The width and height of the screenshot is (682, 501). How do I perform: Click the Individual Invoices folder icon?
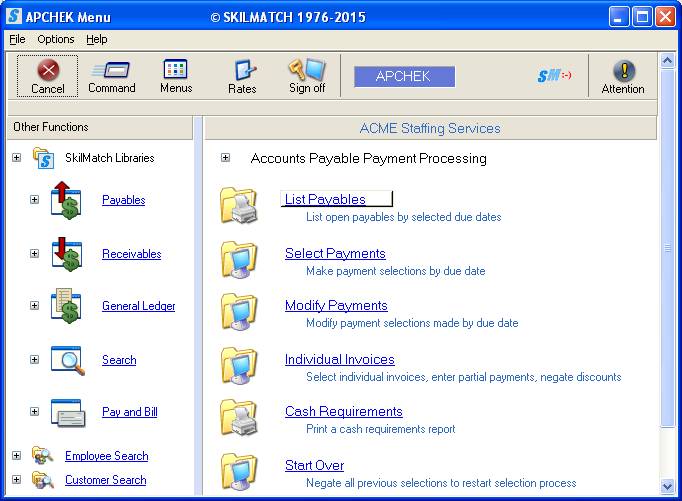tap(239, 366)
